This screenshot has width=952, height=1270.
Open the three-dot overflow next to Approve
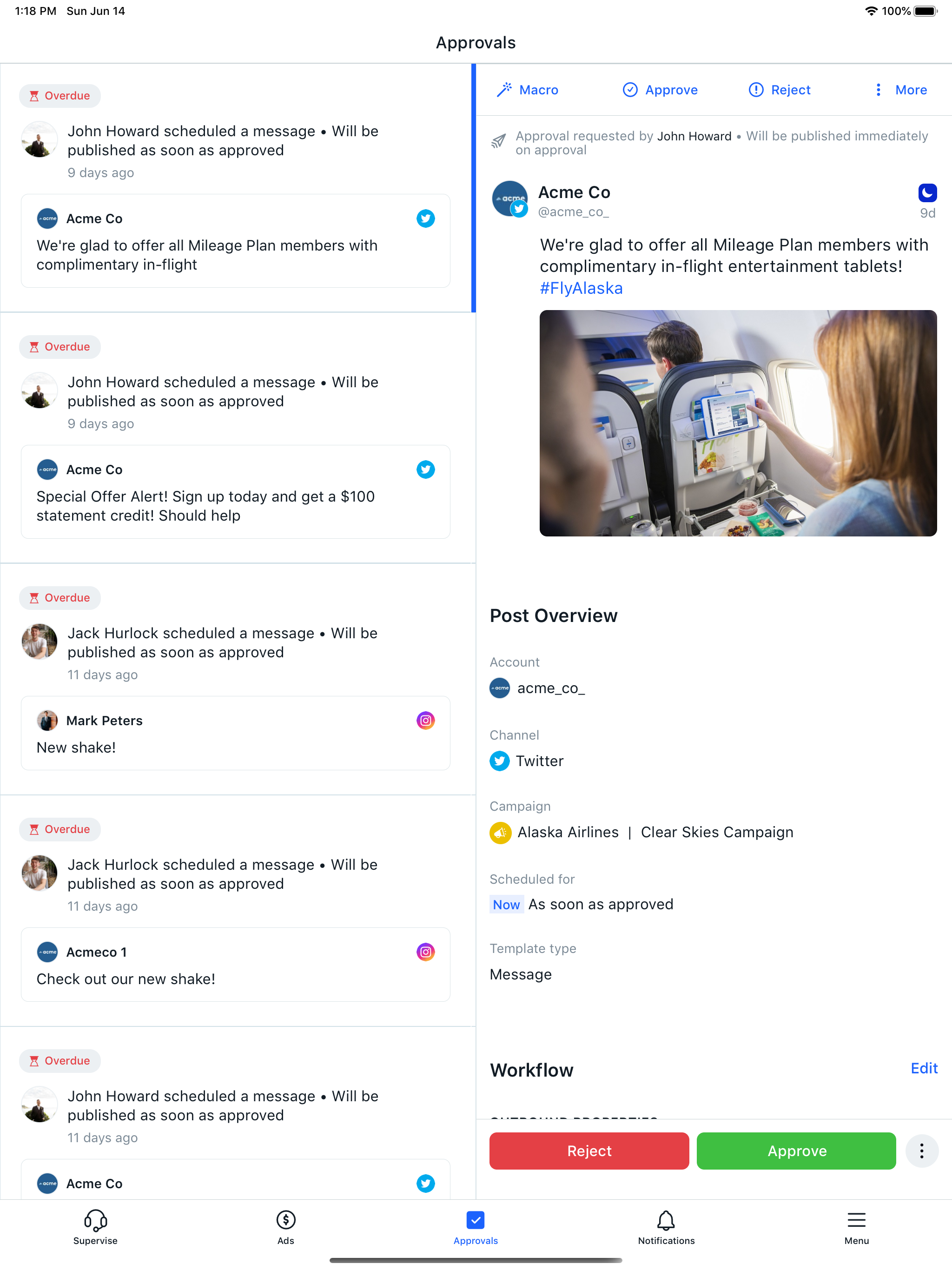pyautogui.click(x=921, y=1151)
